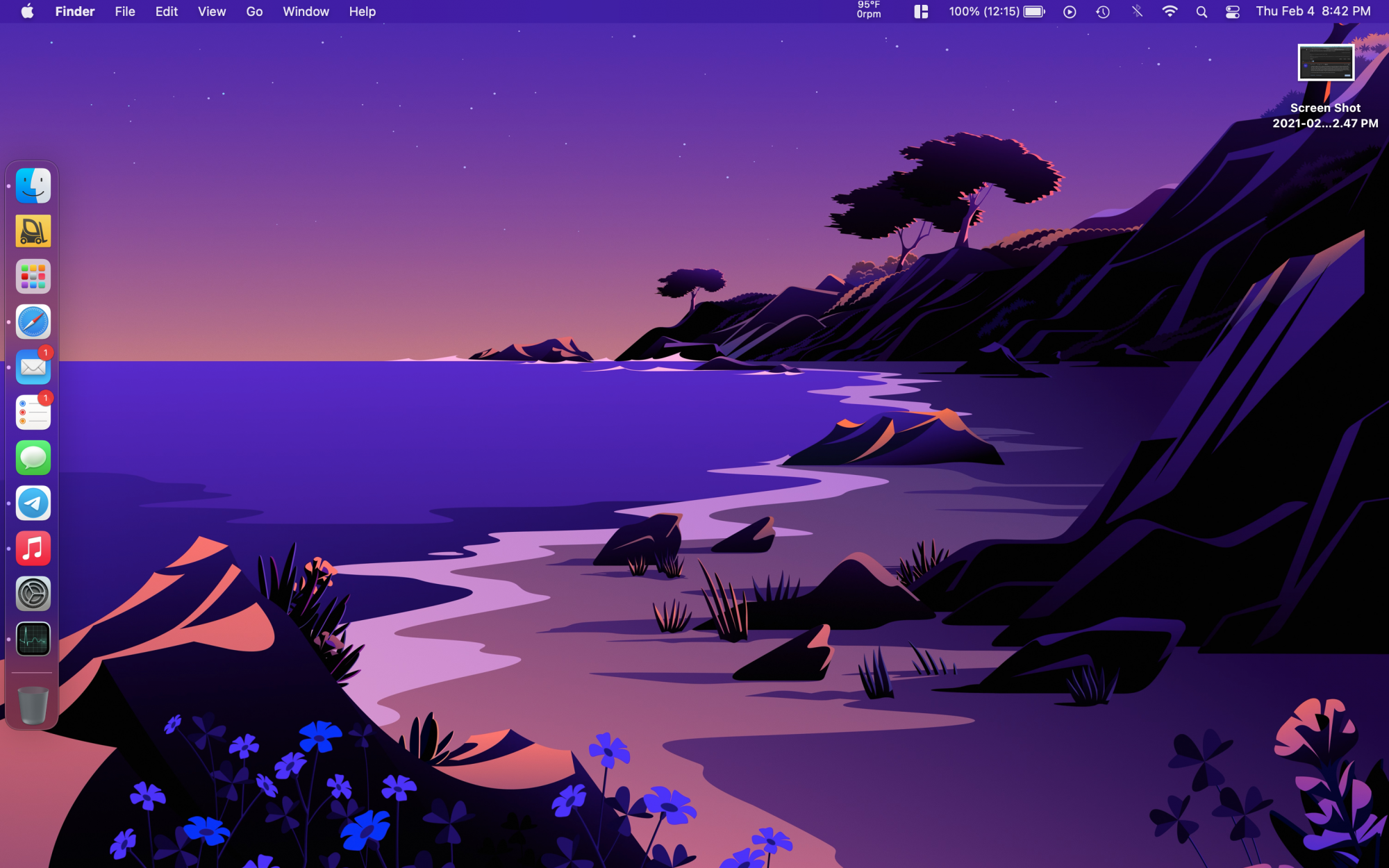Select the Screen Shot desktop file
This screenshot has height=868, width=1389.
click(1325, 64)
